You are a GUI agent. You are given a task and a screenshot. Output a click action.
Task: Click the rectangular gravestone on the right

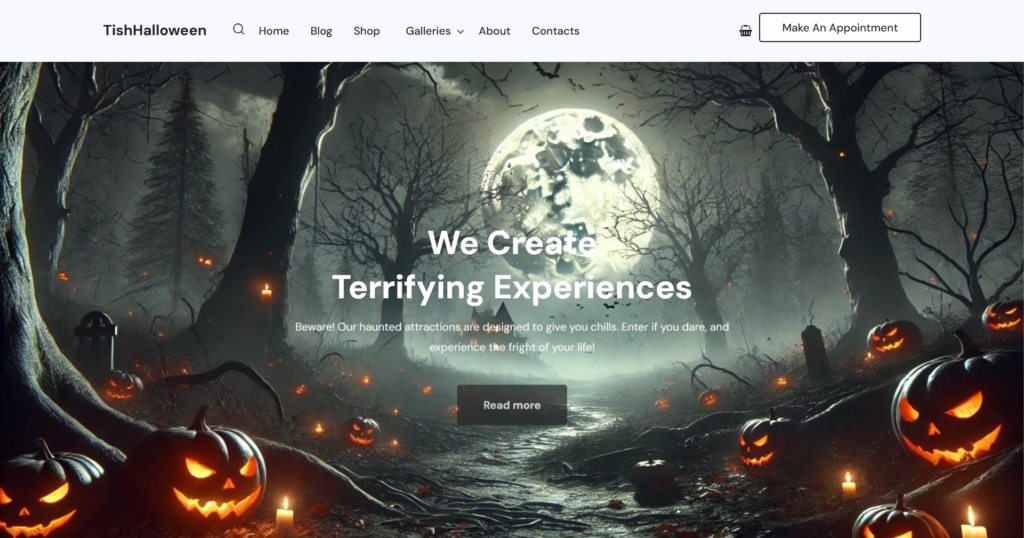point(815,353)
